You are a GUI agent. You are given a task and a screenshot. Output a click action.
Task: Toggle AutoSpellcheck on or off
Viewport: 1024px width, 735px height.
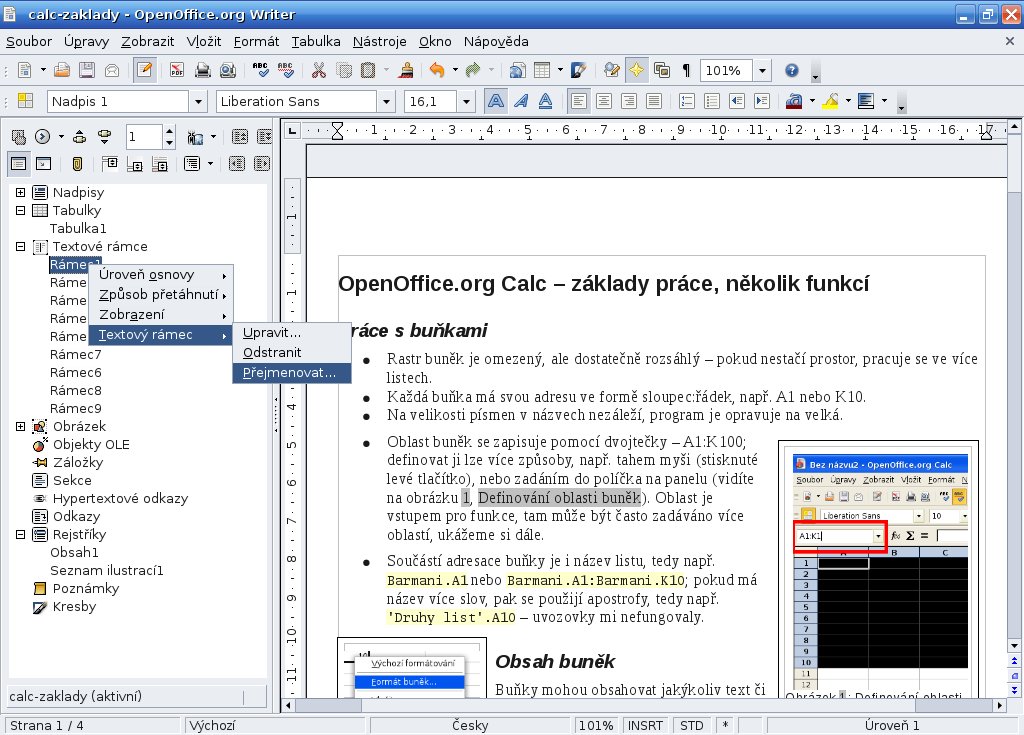point(285,70)
